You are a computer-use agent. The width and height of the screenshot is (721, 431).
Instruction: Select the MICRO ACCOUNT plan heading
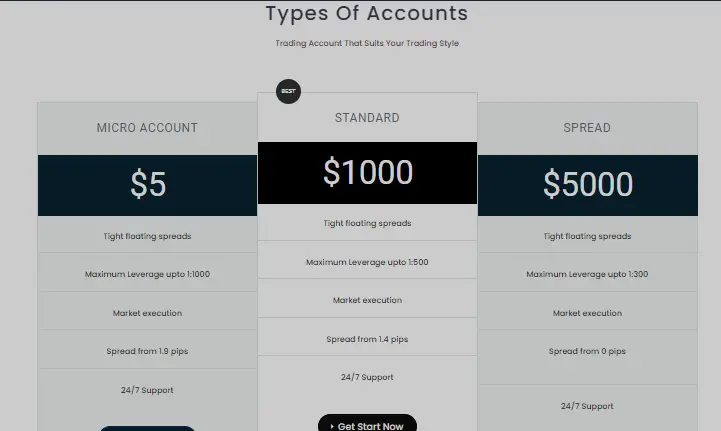pyautogui.click(x=147, y=128)
